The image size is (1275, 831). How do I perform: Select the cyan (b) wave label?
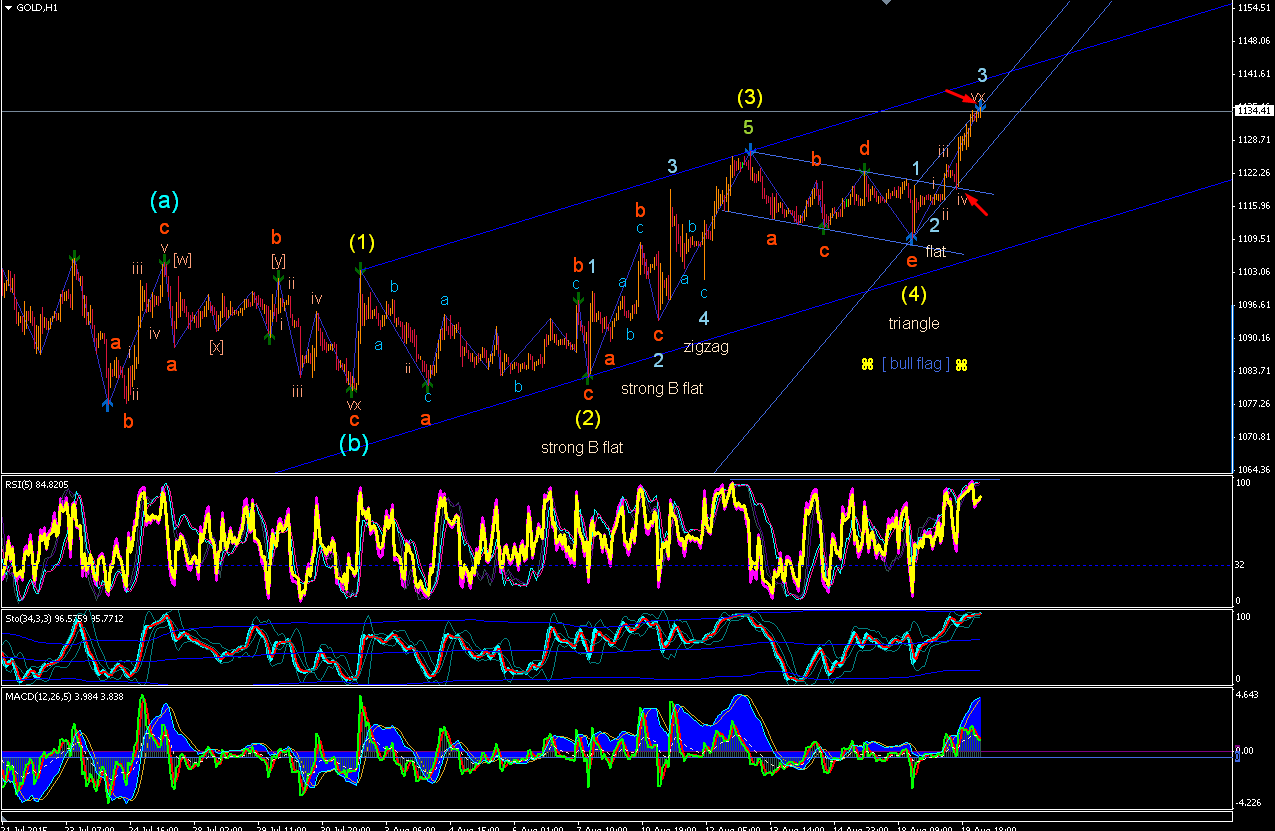tap(353, 443)
